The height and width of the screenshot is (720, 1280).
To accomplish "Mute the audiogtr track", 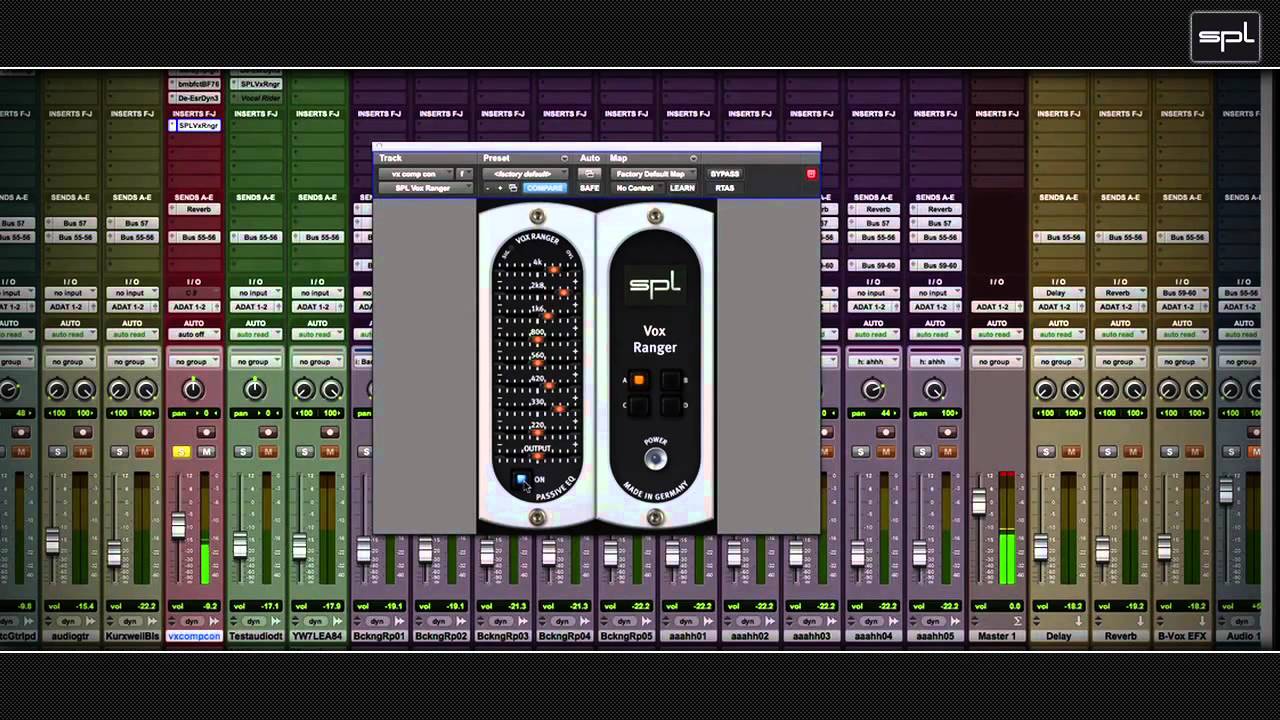I will pos(83,452).
